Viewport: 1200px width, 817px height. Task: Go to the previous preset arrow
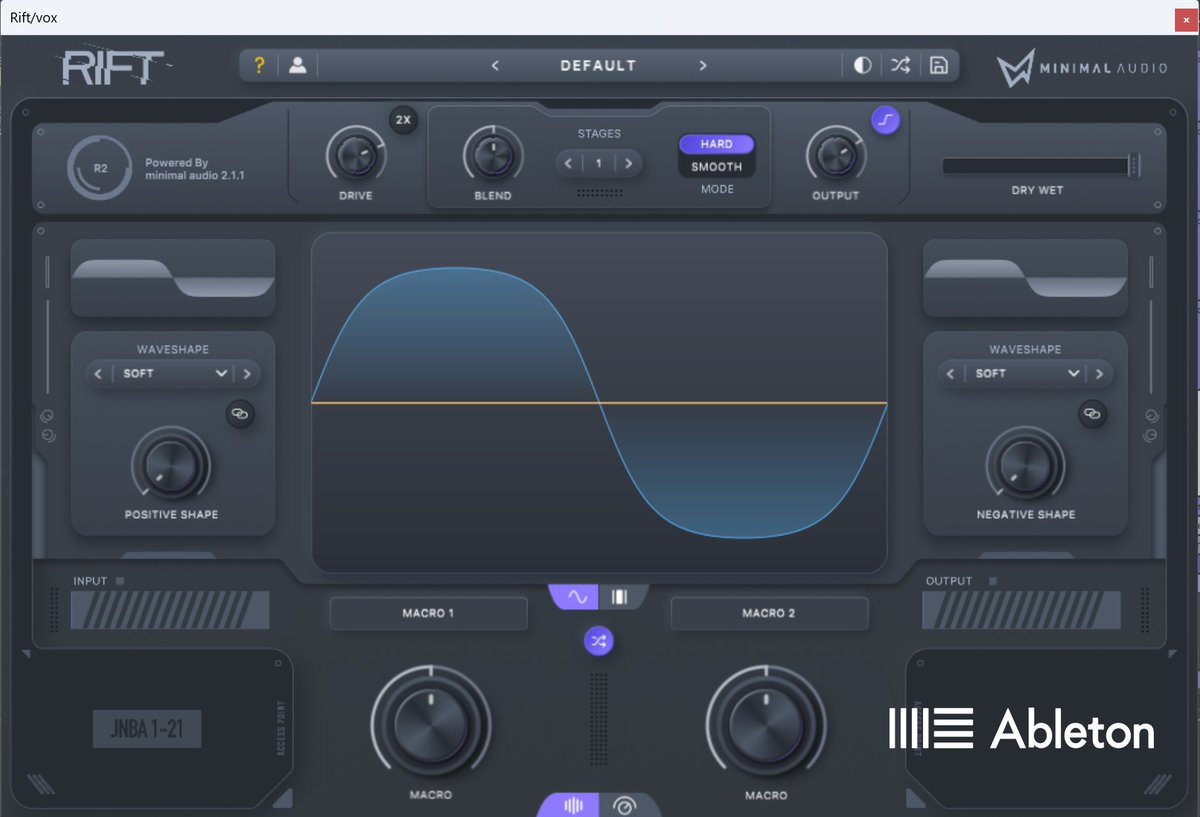495,66
